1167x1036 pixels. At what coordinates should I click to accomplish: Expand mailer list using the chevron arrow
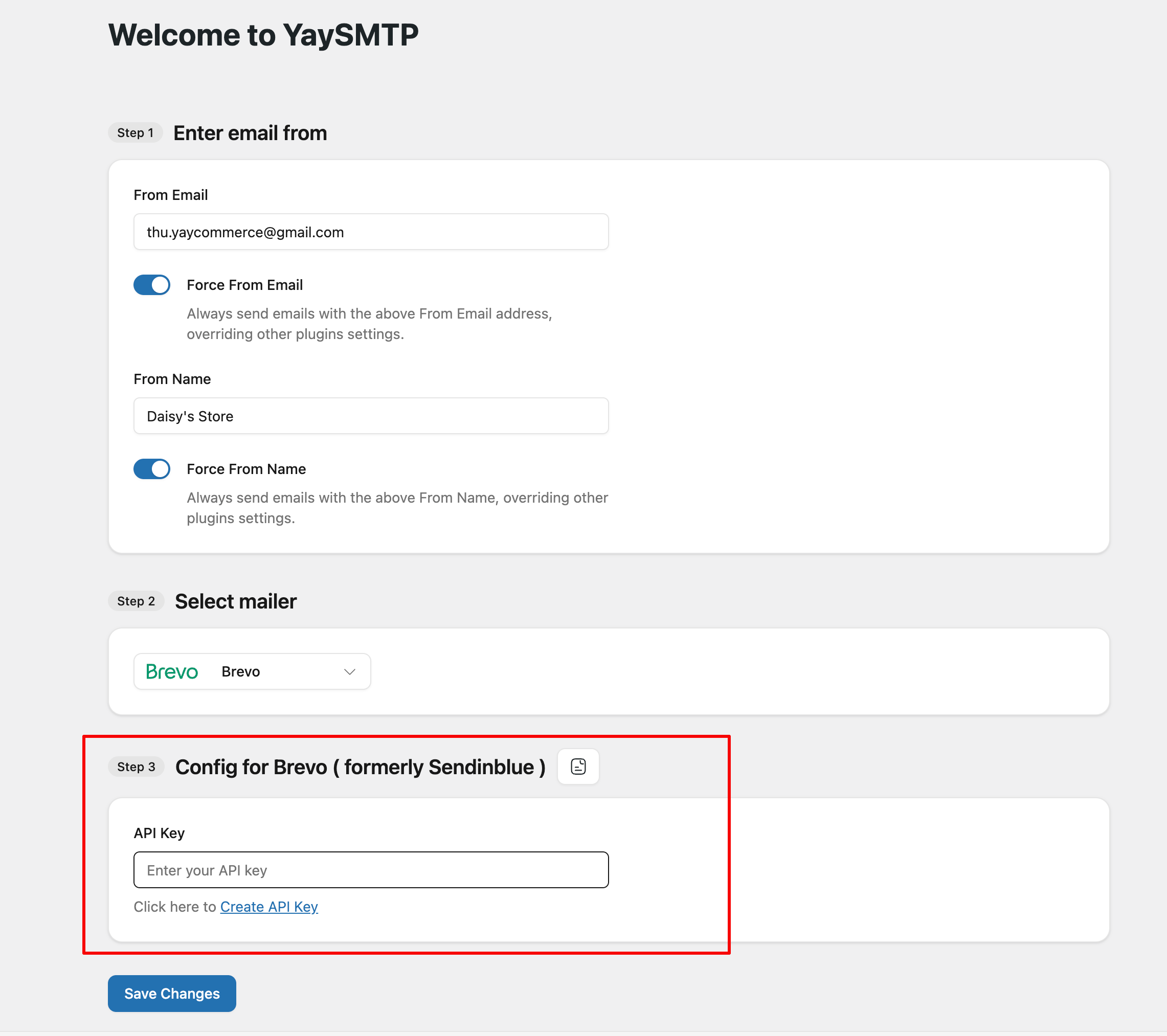point(350,672)
